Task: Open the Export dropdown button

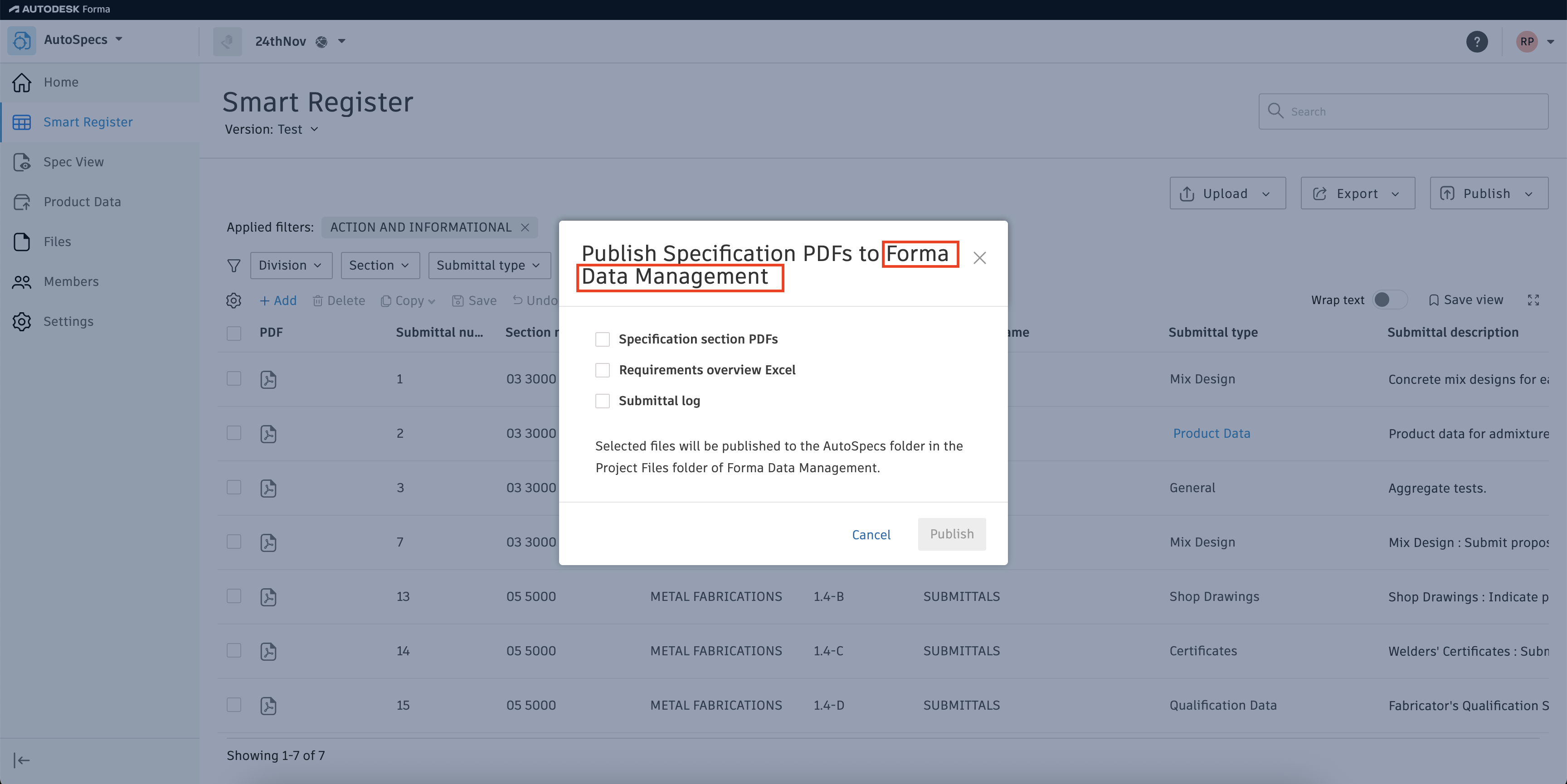Action: click(x=1357, y=194)
